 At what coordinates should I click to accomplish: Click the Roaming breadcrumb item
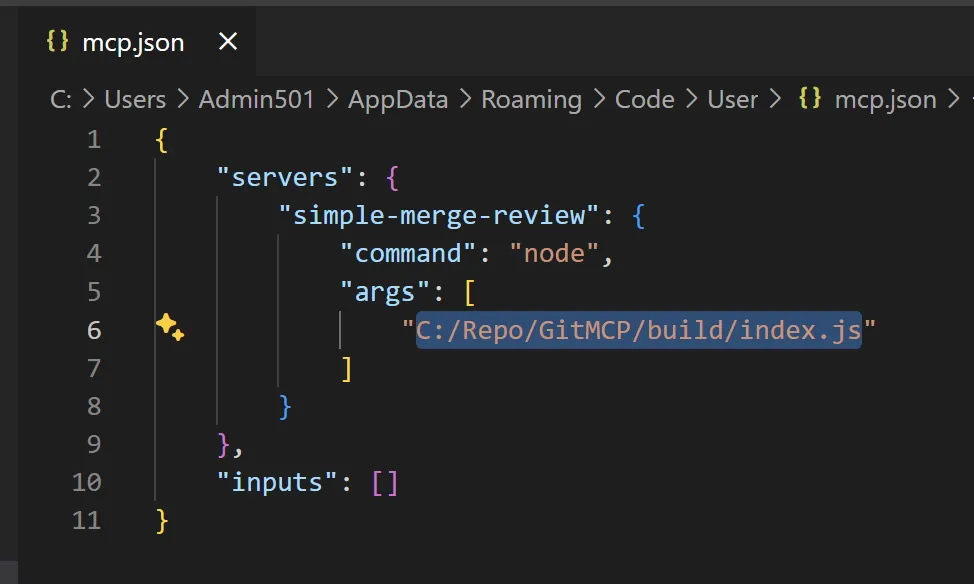click(531, 100)
